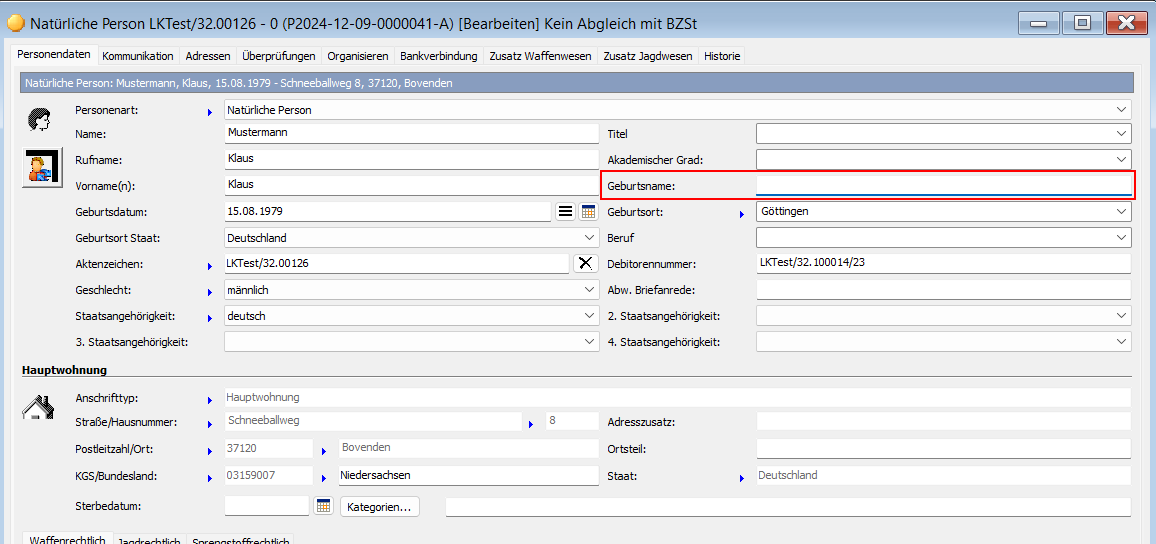Click the list menu icon beside Geburtsdatum
Image resolution: width=1156 pixels, height=544 pixels.
point(565,212)
